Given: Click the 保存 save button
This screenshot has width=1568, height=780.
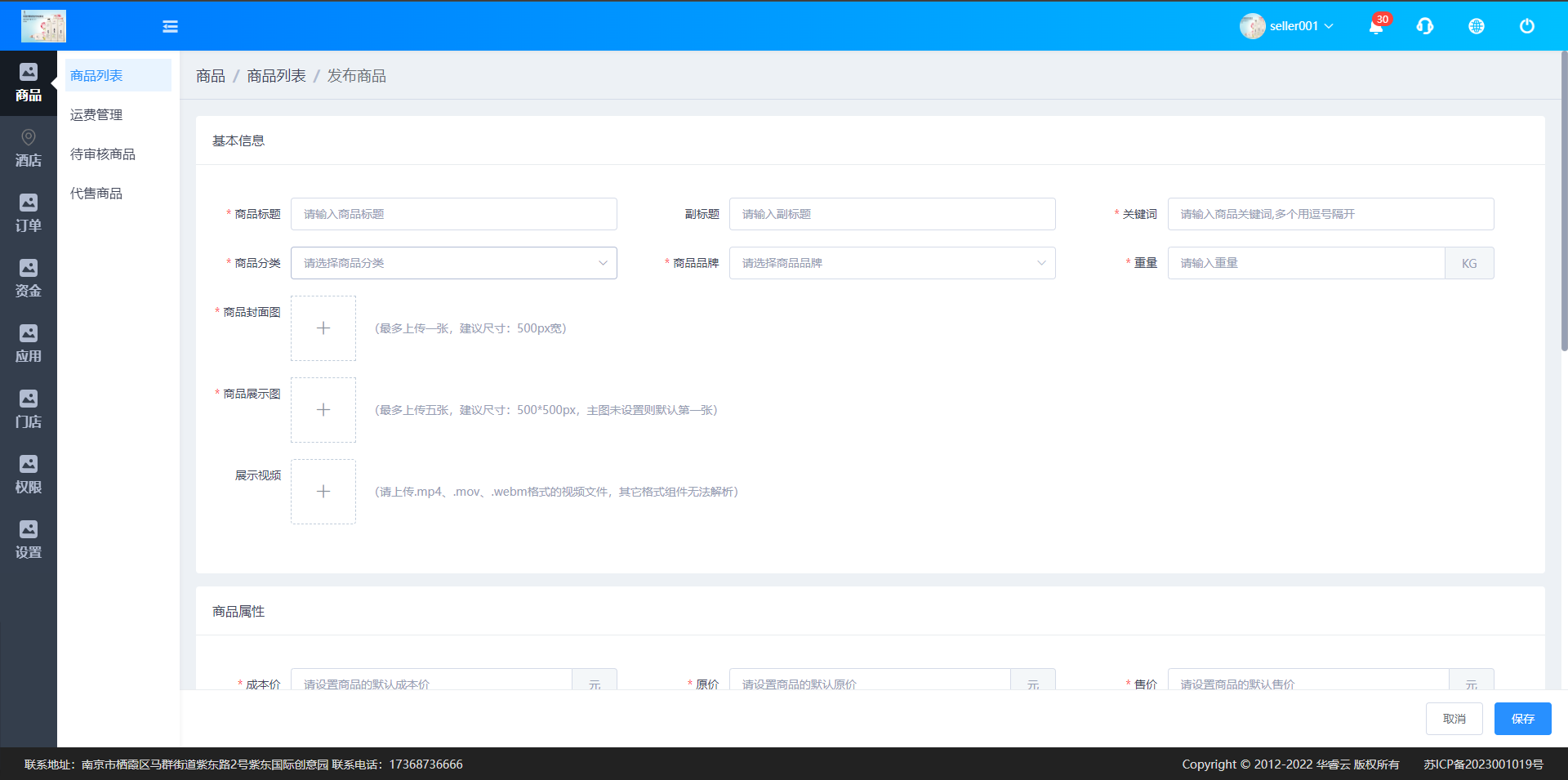Looking at the screenshot, I should tap(1522, 719).
